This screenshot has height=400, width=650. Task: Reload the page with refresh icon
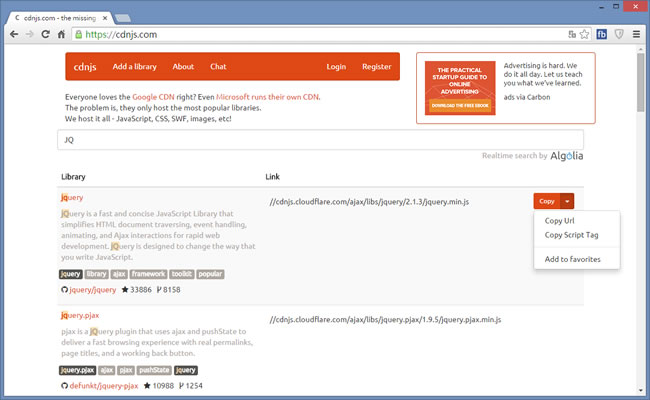(x=46, y=34)
